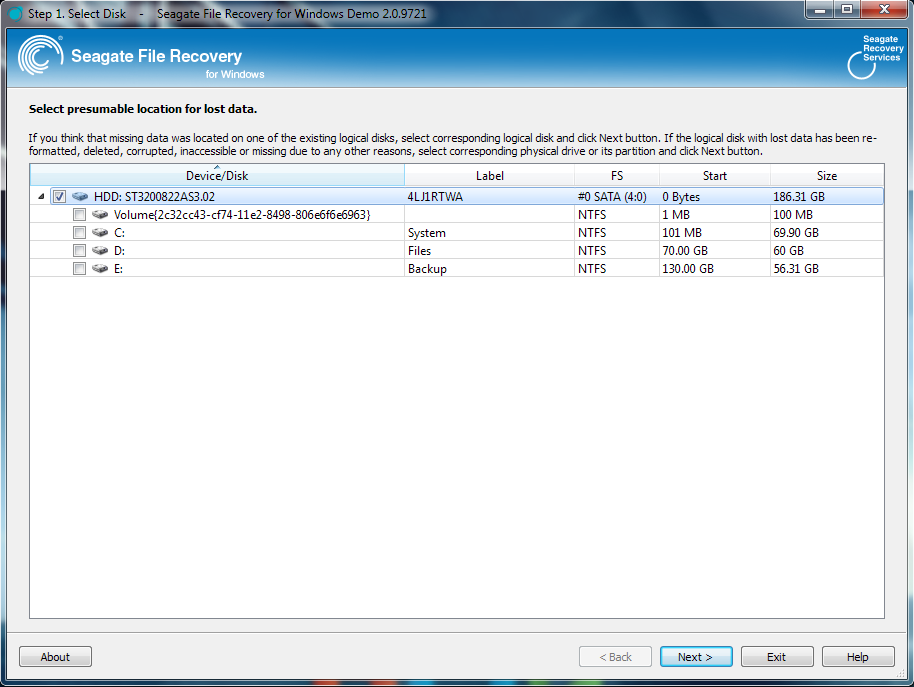Click the Exit button

(x=777, y=657)
